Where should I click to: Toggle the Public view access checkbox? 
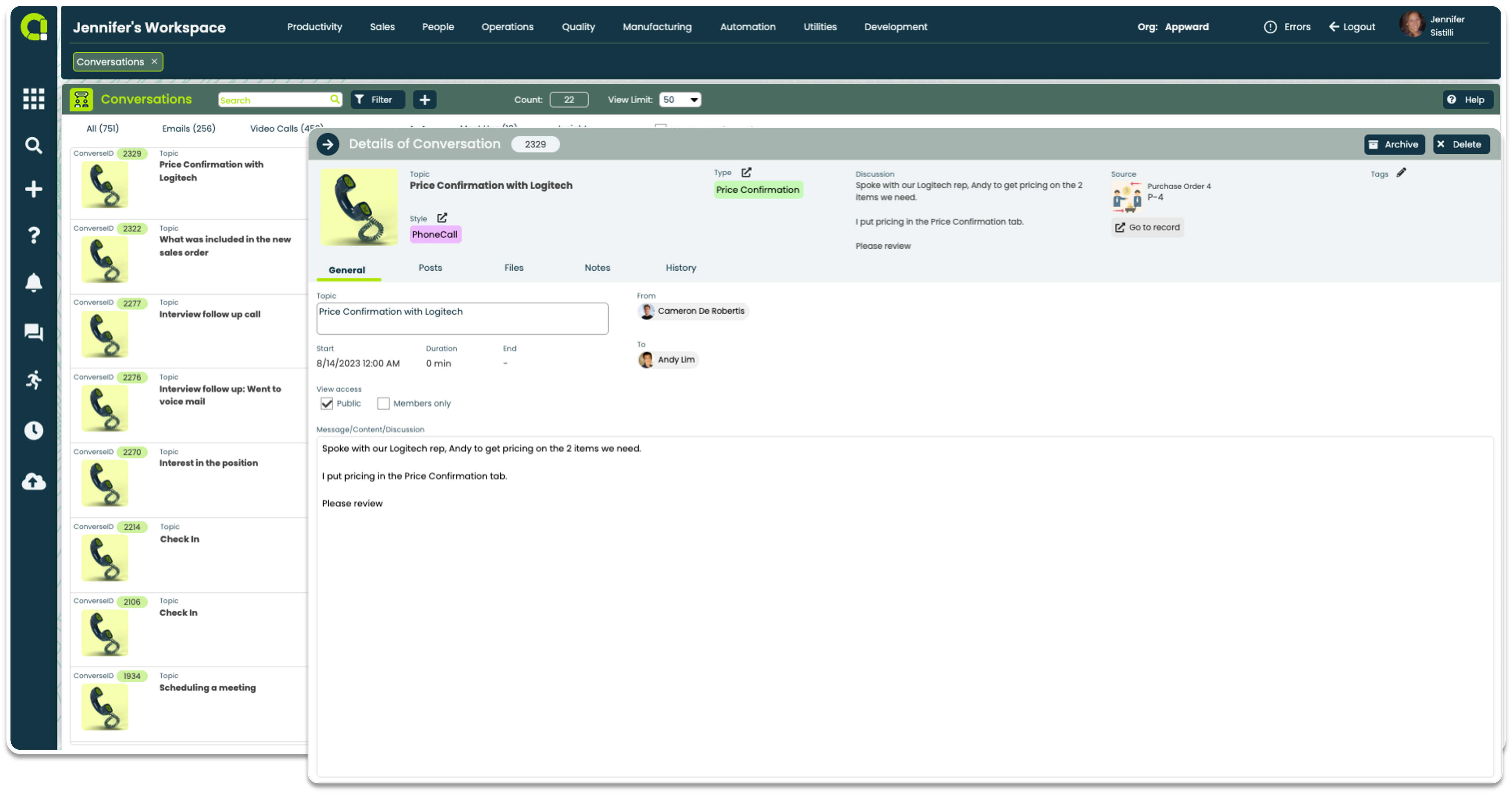tap(326, 403)
